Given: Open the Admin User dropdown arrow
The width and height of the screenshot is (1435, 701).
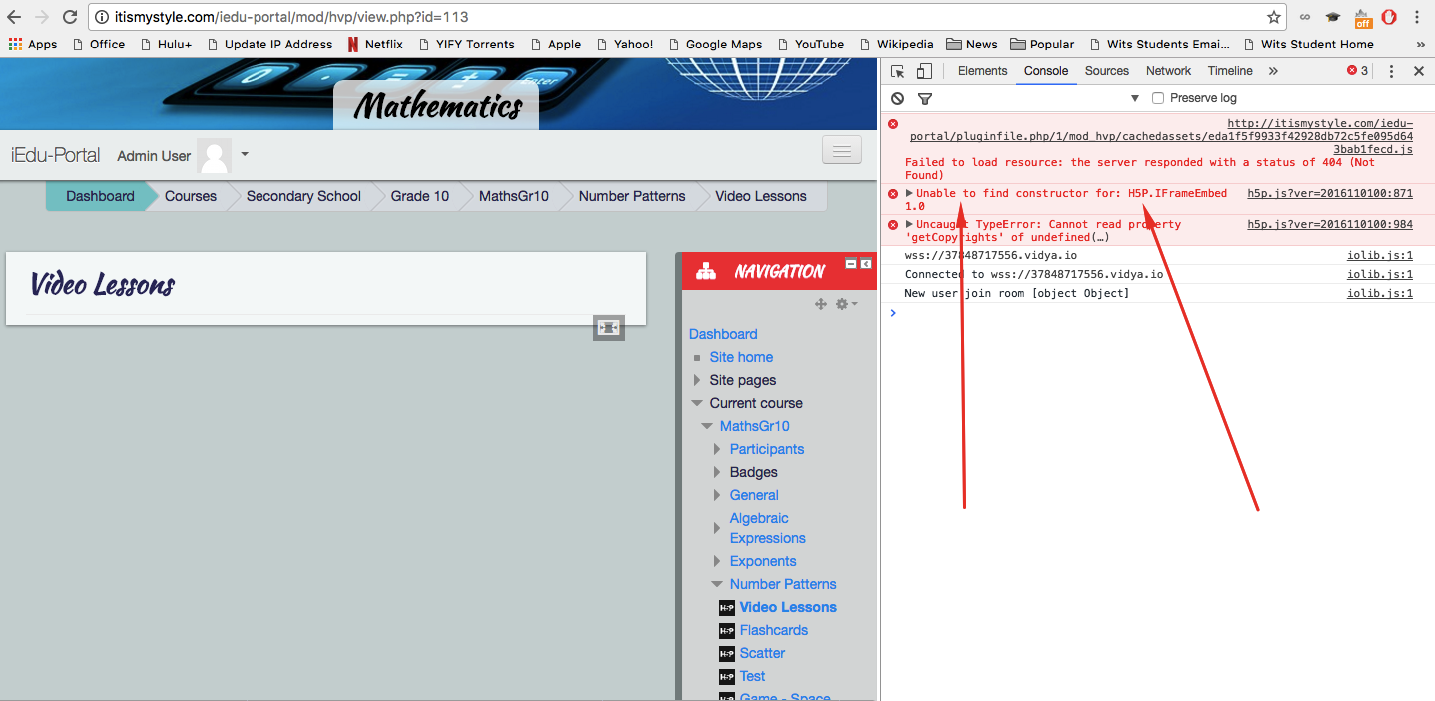Looking at the screenshot, I should pos(245,155).
